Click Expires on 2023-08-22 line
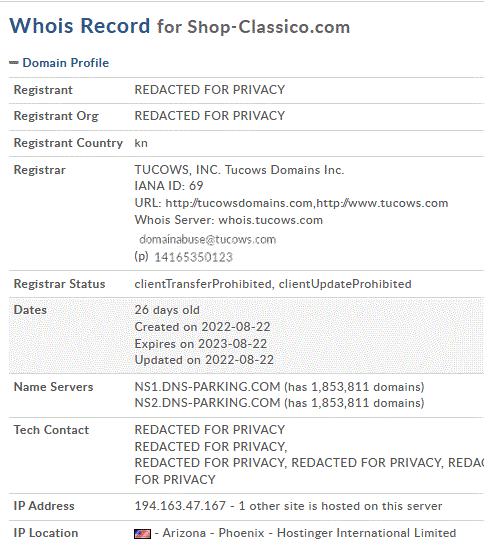 click(201, 344)
